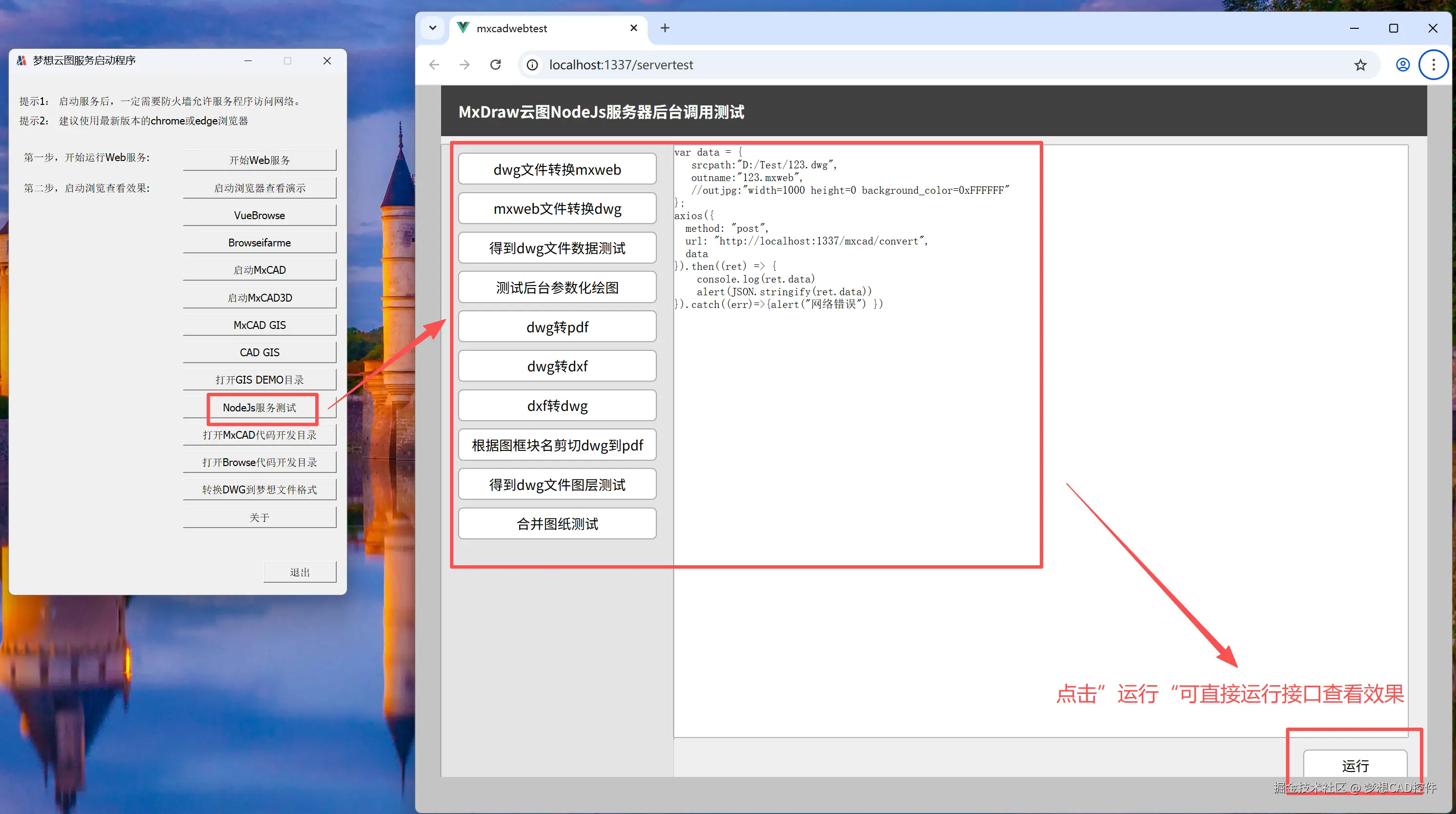The image size is (1456, 814).
Task: Expand the tab search dropdown
Action: tap(432, 28)
